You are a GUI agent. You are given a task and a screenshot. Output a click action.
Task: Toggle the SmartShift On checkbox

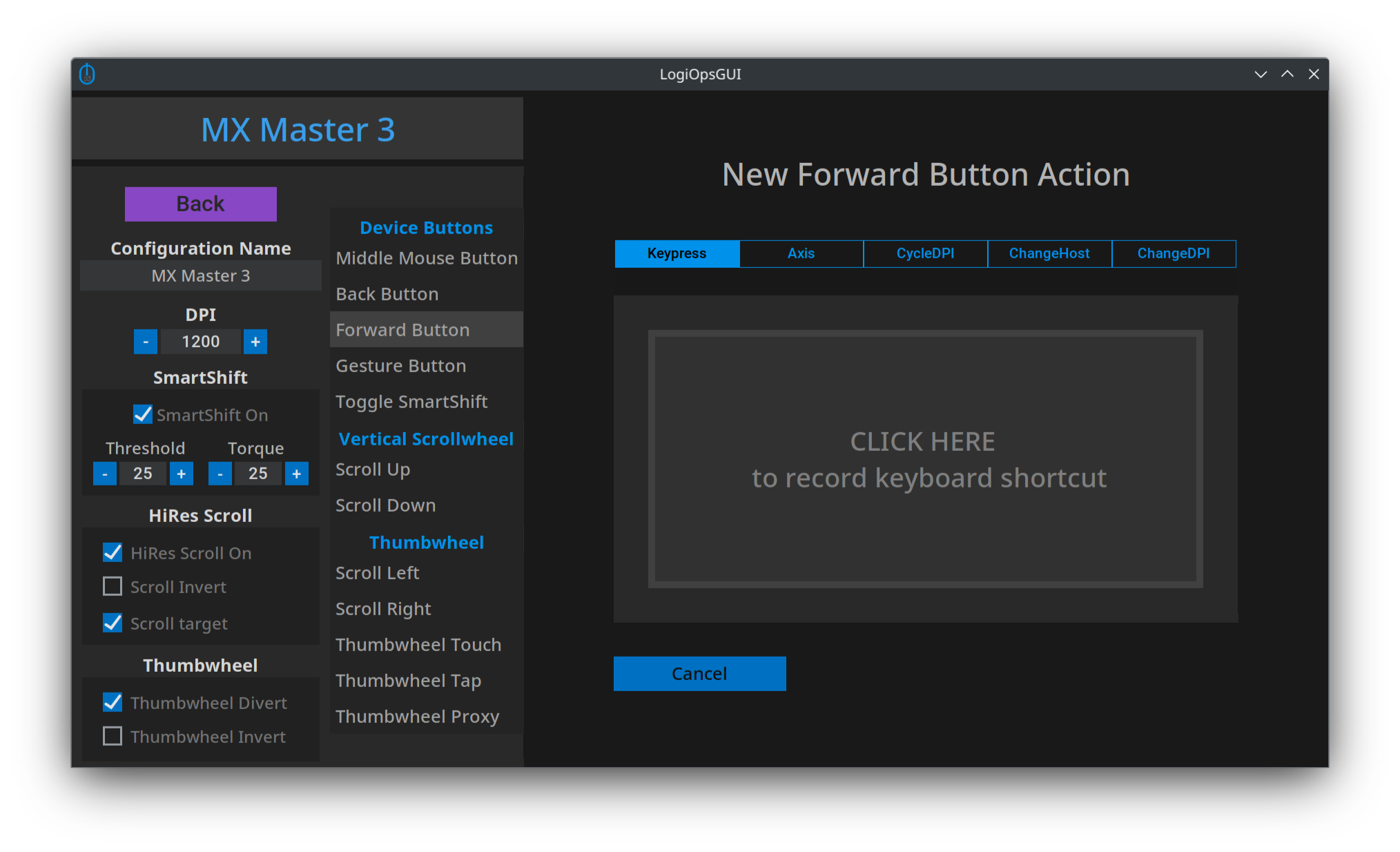click(x=143, y=414)
